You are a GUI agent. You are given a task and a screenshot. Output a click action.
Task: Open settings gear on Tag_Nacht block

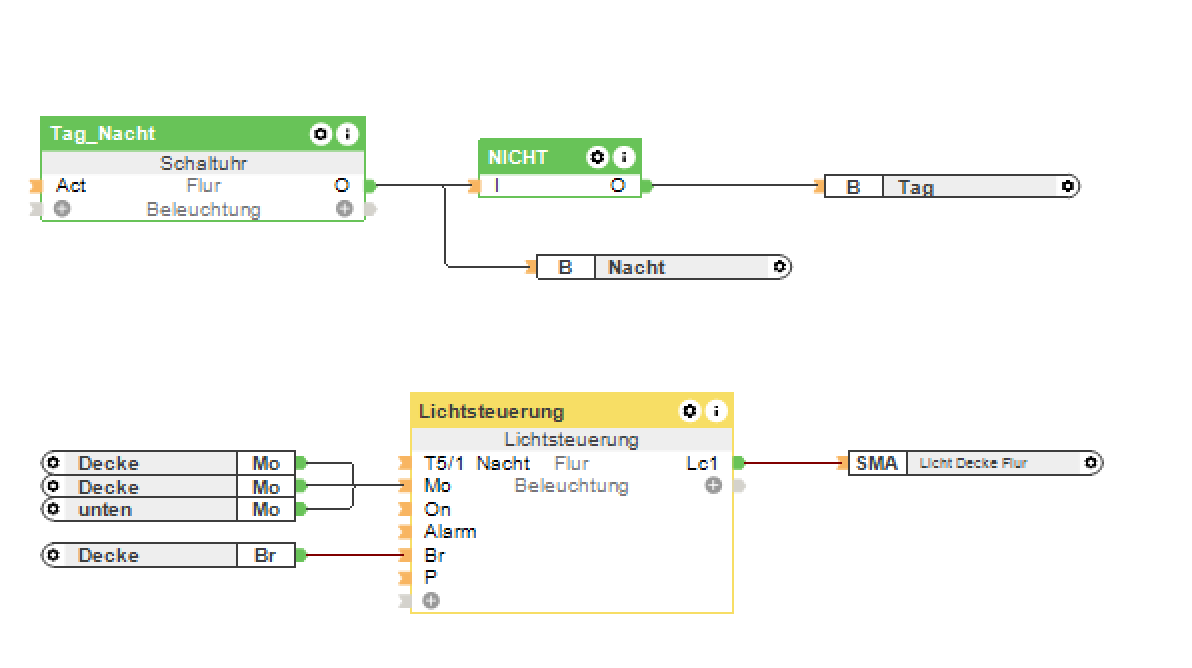point(321,135)
